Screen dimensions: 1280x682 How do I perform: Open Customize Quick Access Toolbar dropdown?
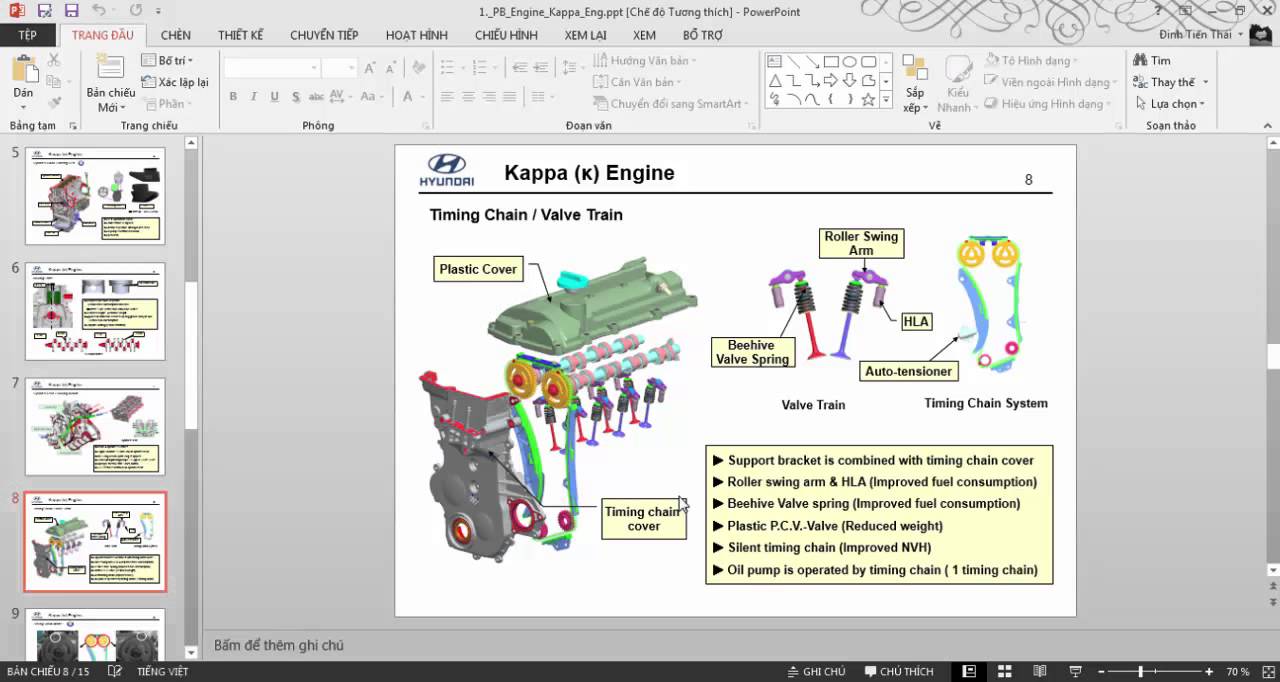pos(156,11)
